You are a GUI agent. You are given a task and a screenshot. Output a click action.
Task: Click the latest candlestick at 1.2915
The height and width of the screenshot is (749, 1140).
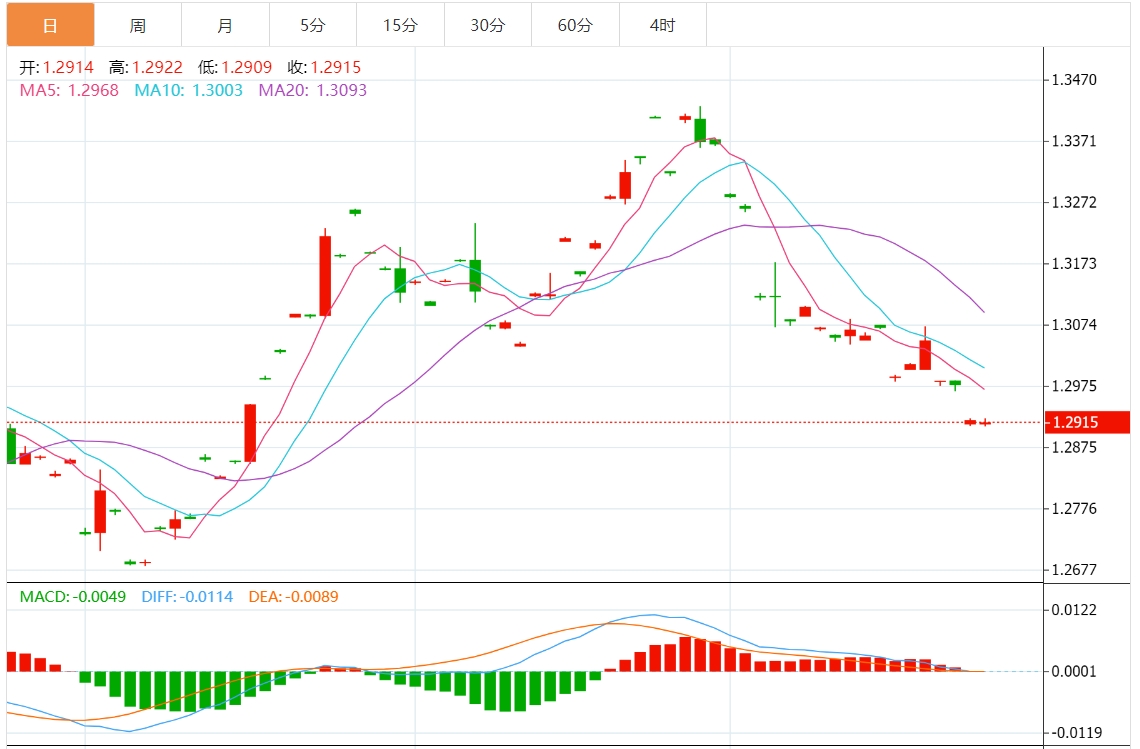tap(985, 422)
